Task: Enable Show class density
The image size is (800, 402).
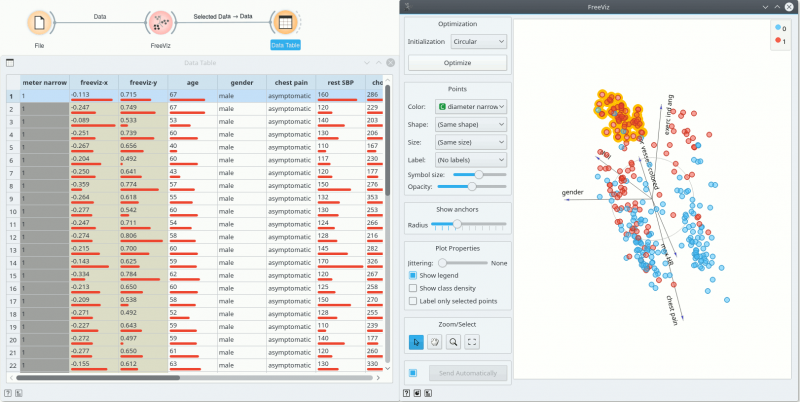Action: [414, 288]
